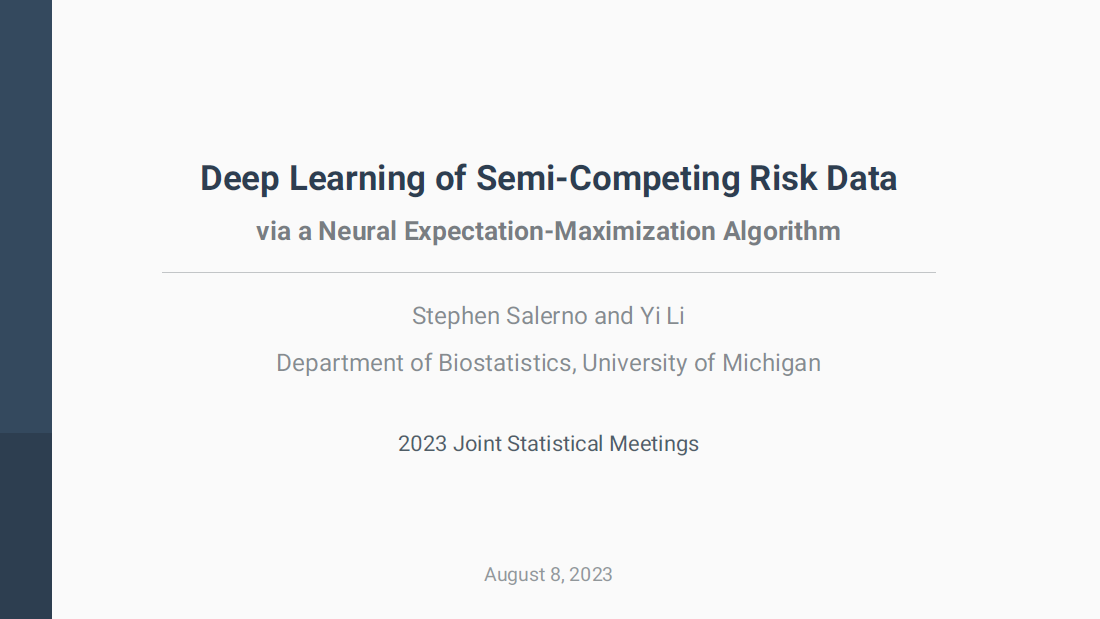Click the author name "Stephen Salerno"

(499, 317)
